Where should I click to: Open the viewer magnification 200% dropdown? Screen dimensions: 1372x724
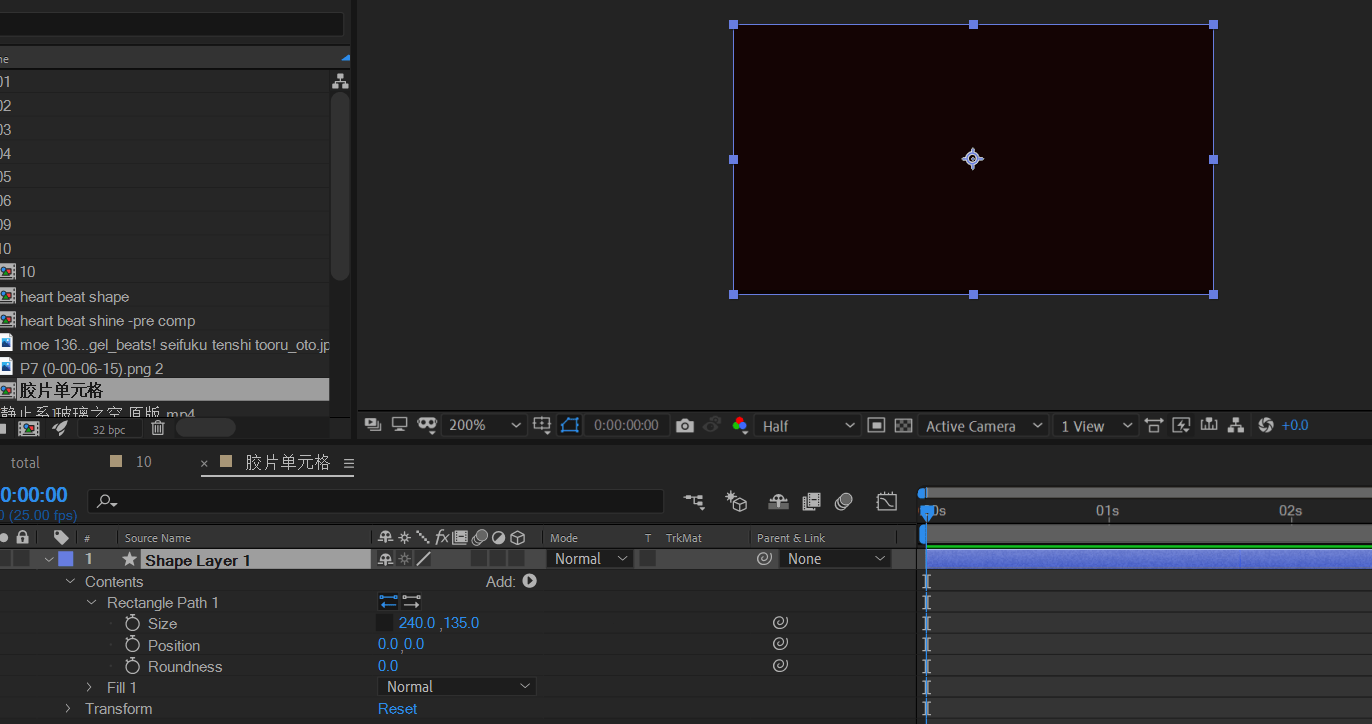click(484, 425)
